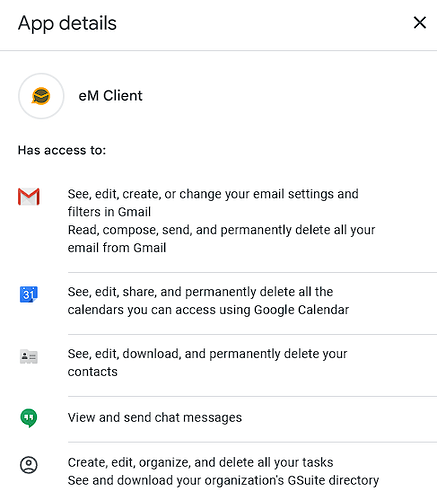The height and width of the screenshot is (500, 437).
Task: Click the eM Client app logo
Action: [x=41, y=96]
